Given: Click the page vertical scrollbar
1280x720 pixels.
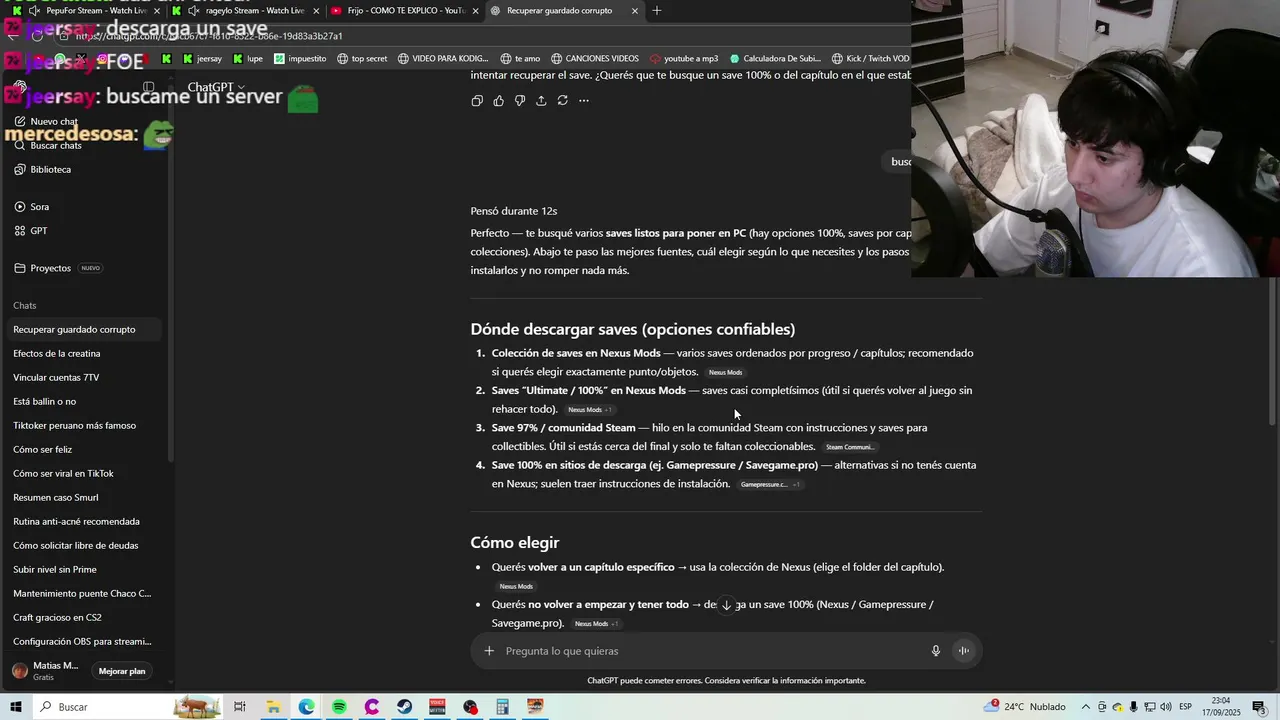Looking at the screenshot, I should (x=1274, y=350).
